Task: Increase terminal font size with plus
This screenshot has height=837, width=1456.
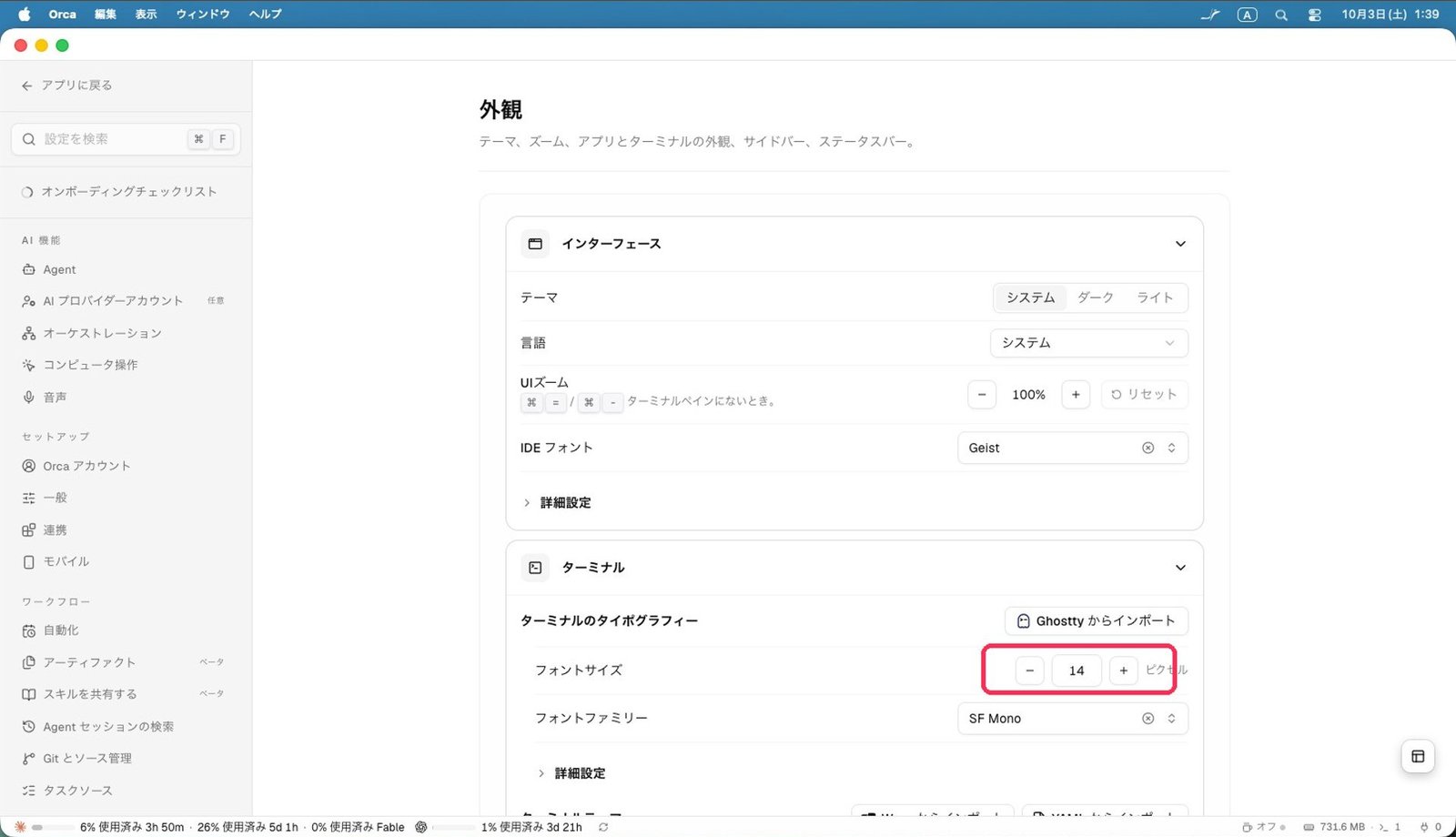Action: click(x=1123, y=671)
